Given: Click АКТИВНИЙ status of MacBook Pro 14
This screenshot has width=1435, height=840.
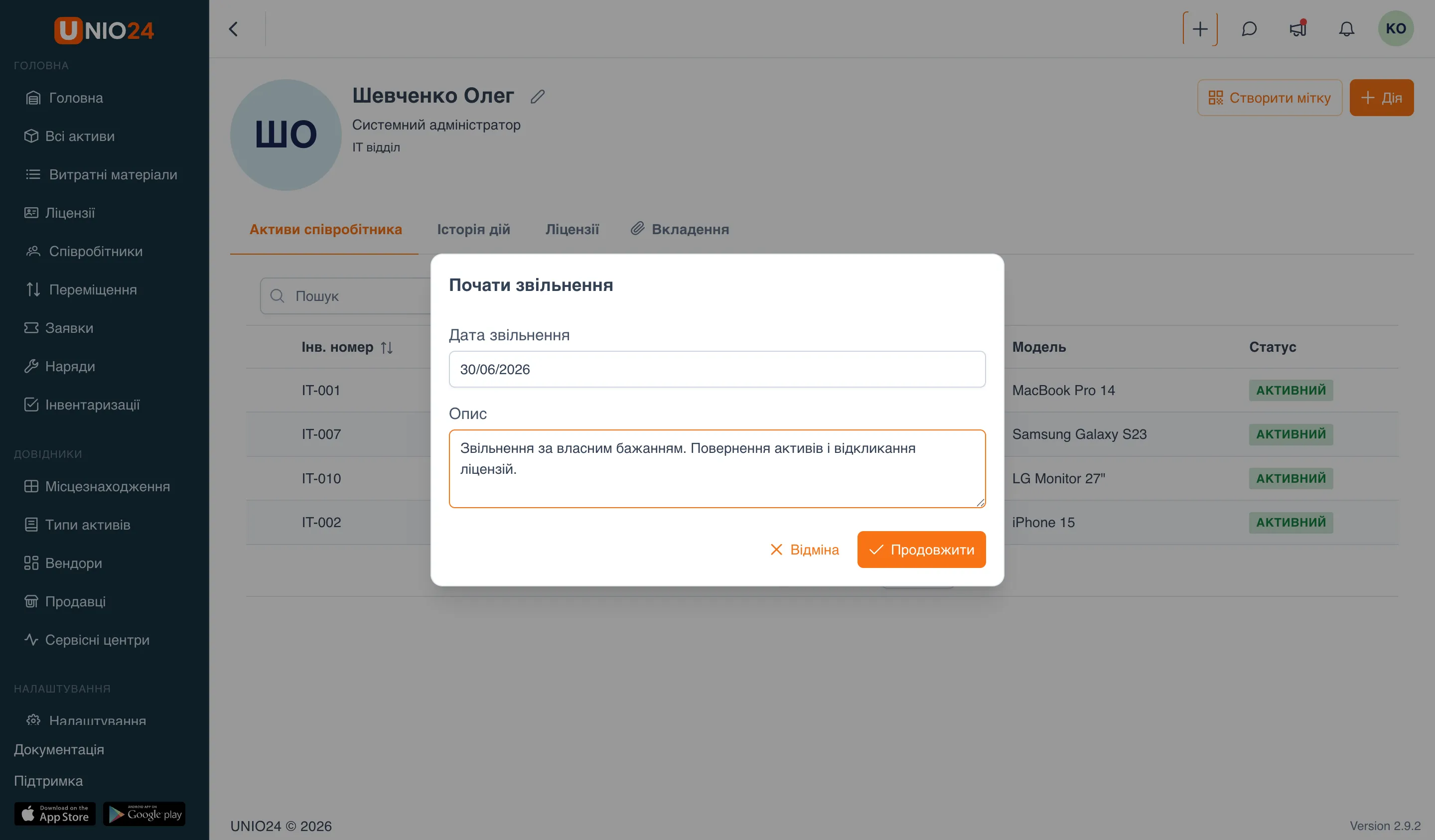Looking at the screenshot, I should 1291,390.
